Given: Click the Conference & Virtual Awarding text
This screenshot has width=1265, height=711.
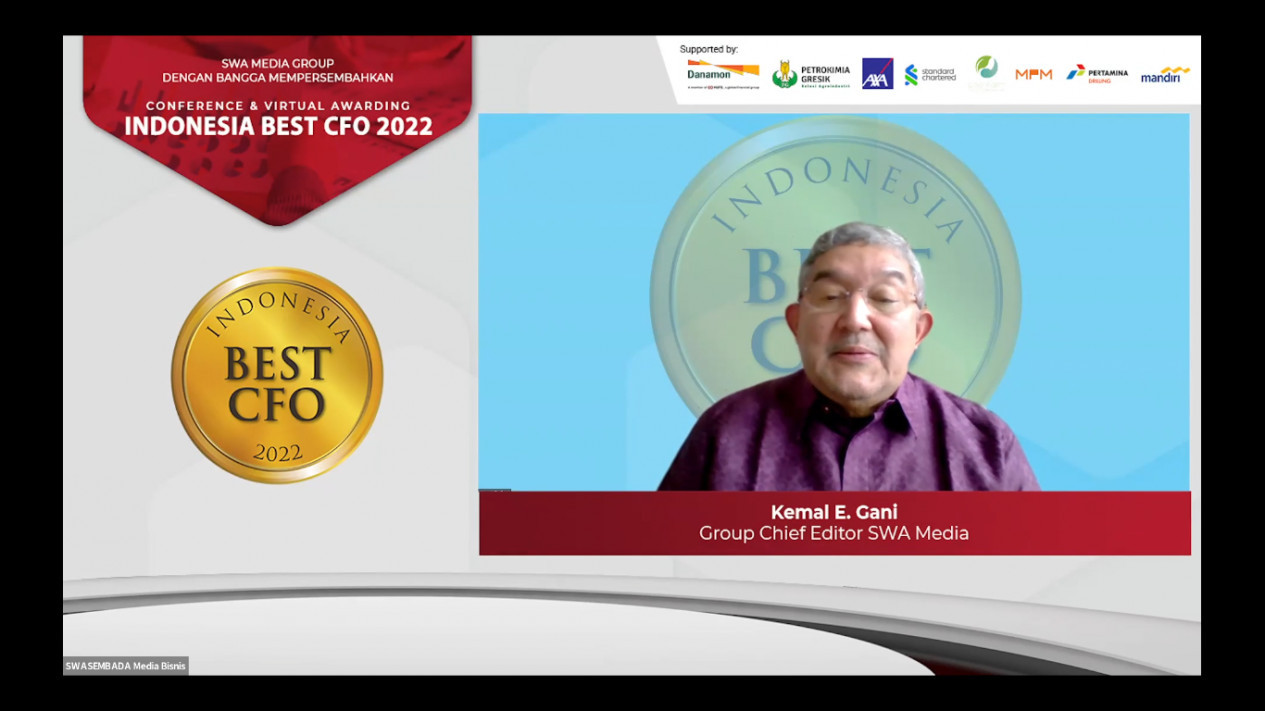Looking at the screenshot, I should click(x=278, y=105).
